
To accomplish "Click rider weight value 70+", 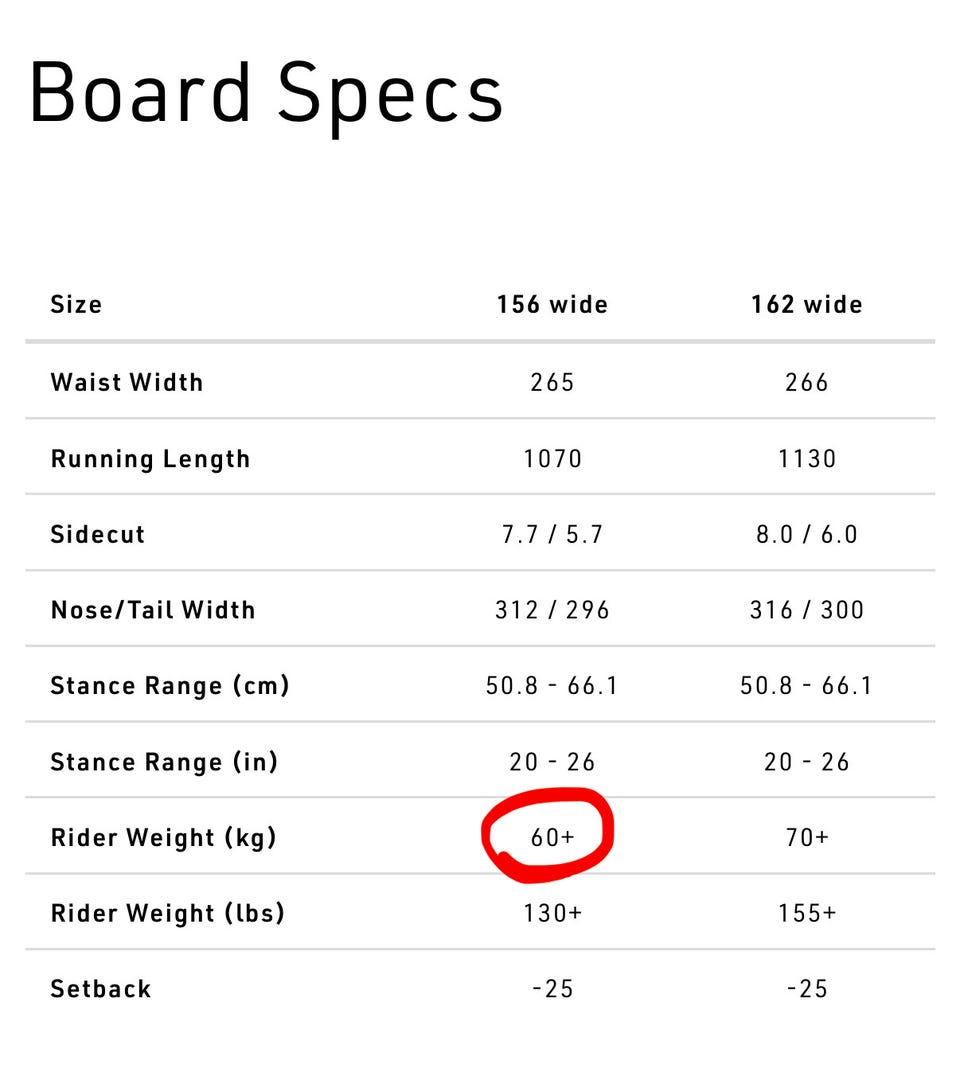I will coord(807,837).
